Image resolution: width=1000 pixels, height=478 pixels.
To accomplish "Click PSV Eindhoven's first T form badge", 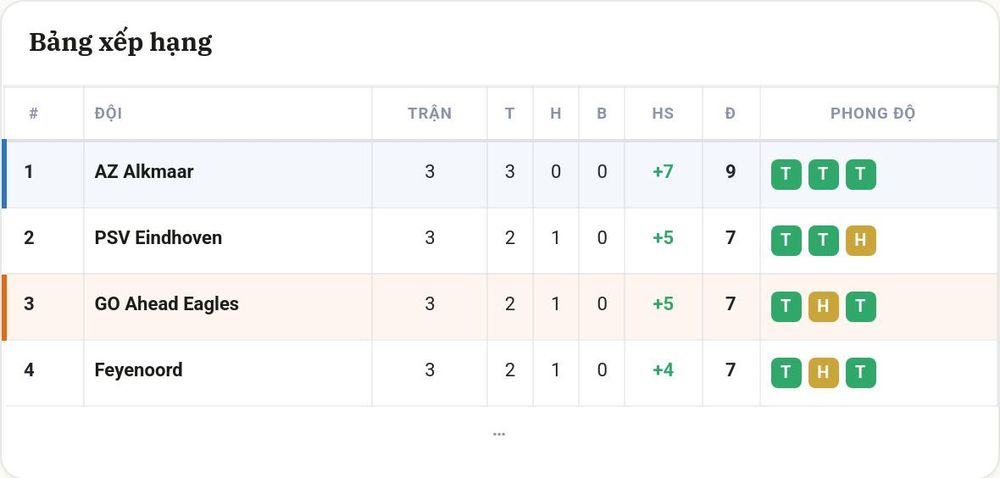I will pos(786,240).
